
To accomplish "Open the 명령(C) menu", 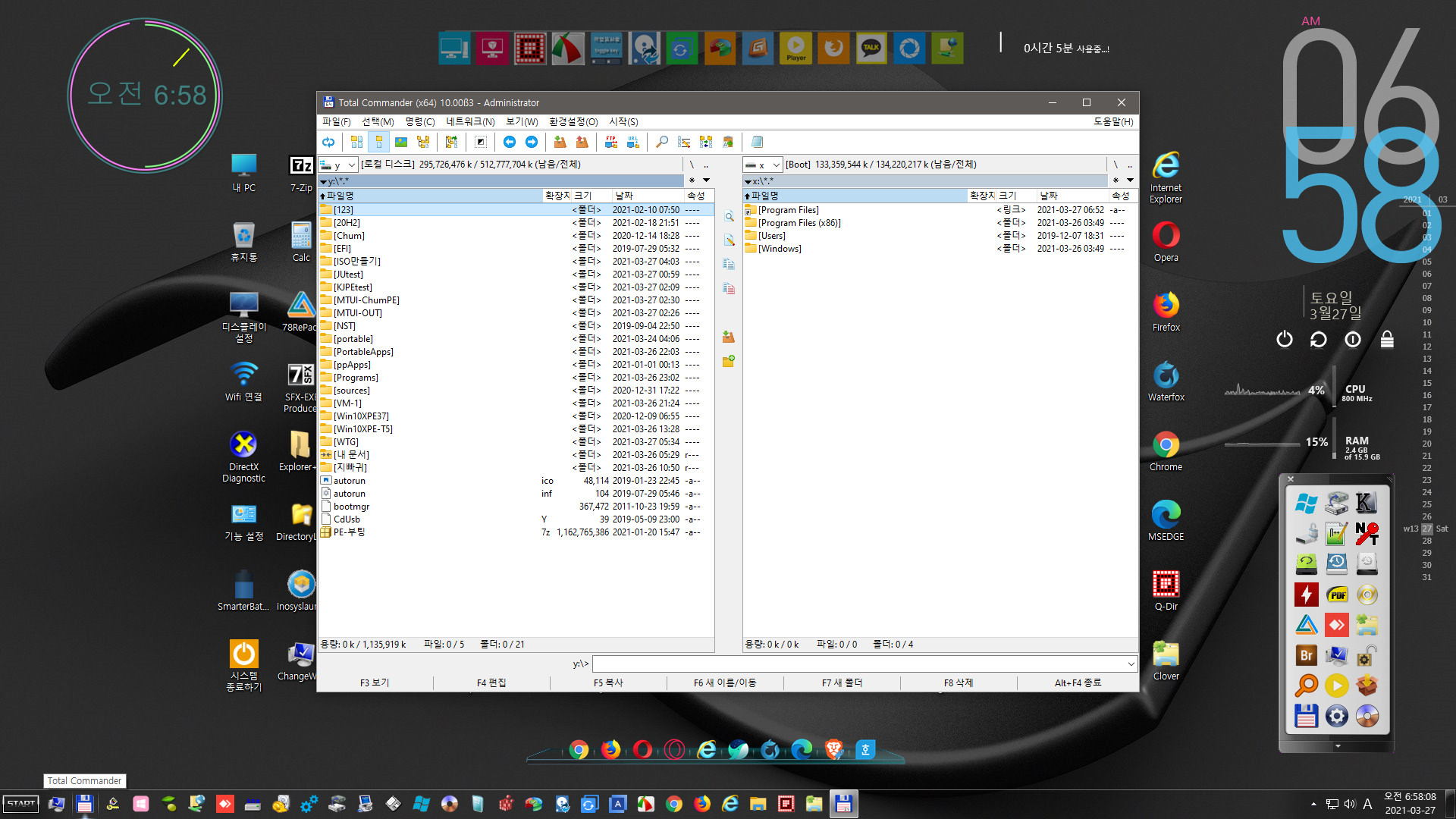I will click(420, 121).
